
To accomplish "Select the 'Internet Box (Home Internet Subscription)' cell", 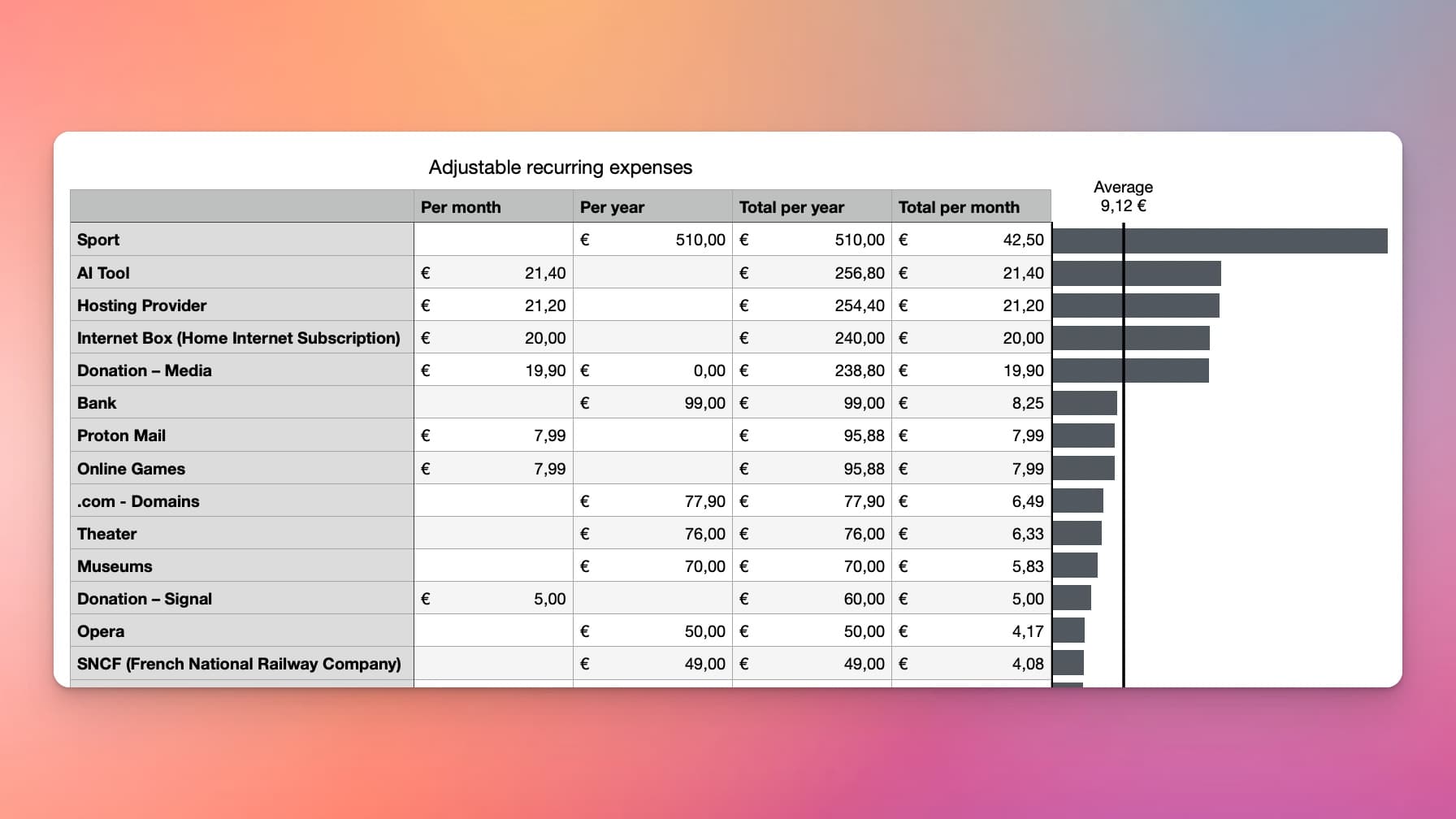I will coord(242,338).
